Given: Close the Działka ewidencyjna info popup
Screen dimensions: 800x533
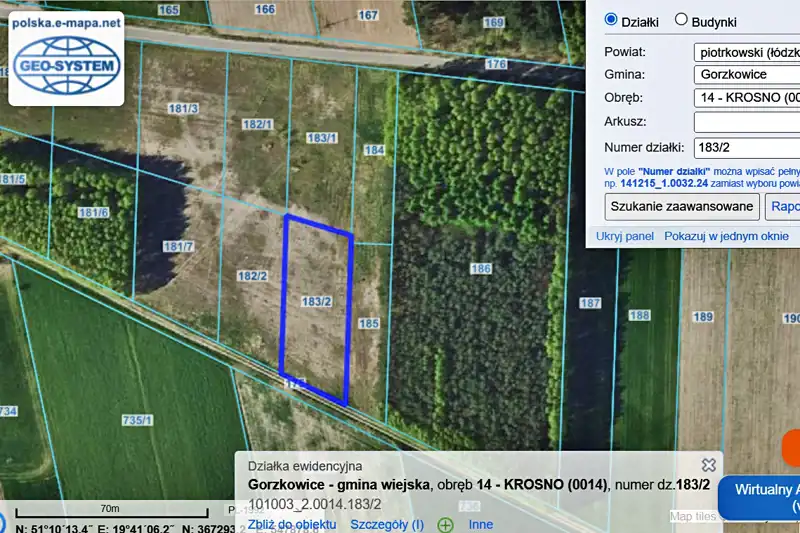Looking at the screenshot, I should pos(709,465).
